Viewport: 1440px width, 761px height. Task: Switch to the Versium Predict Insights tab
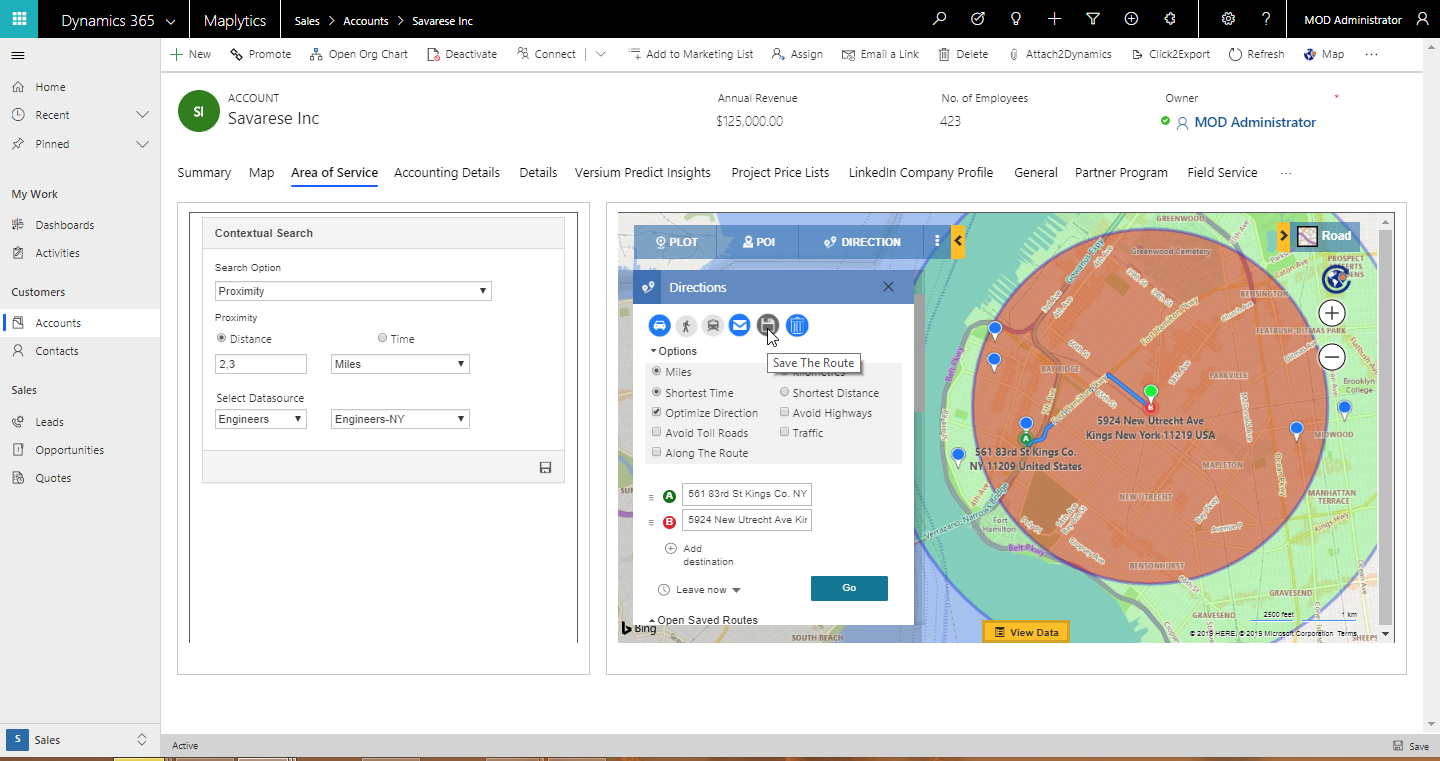pos(643,173)
